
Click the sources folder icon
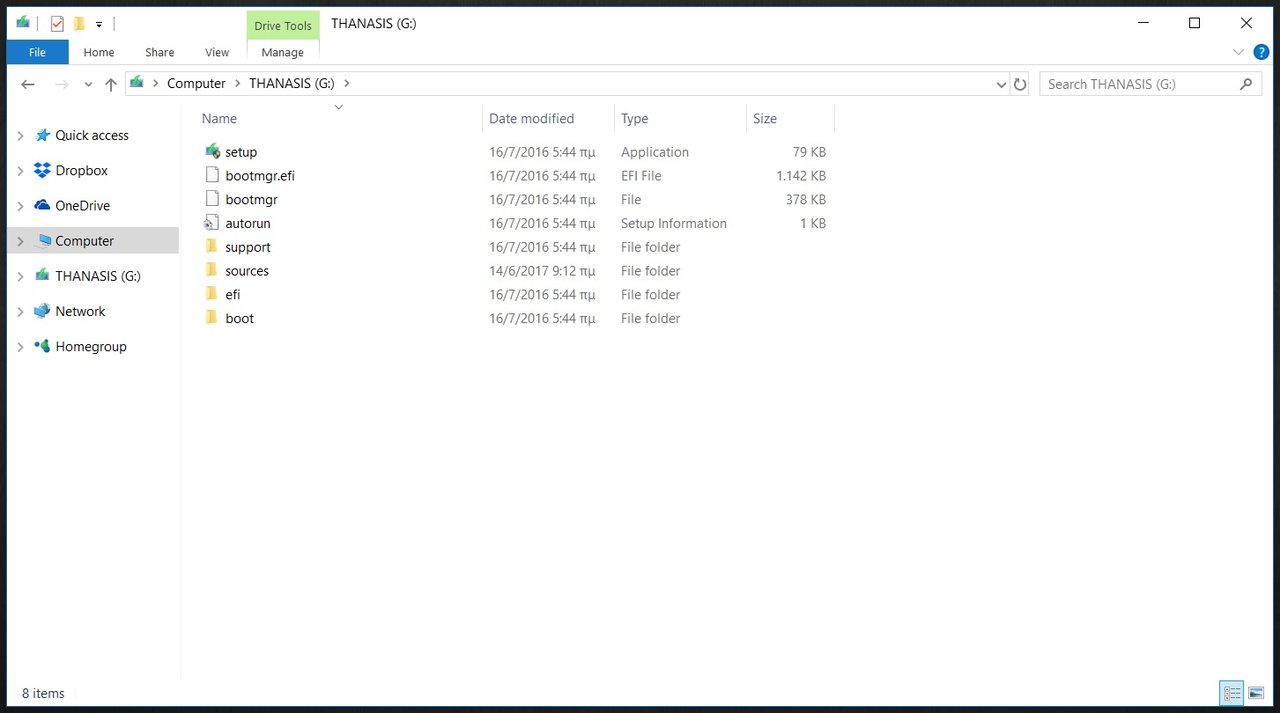pyautogui.click(x=211, y=271)
